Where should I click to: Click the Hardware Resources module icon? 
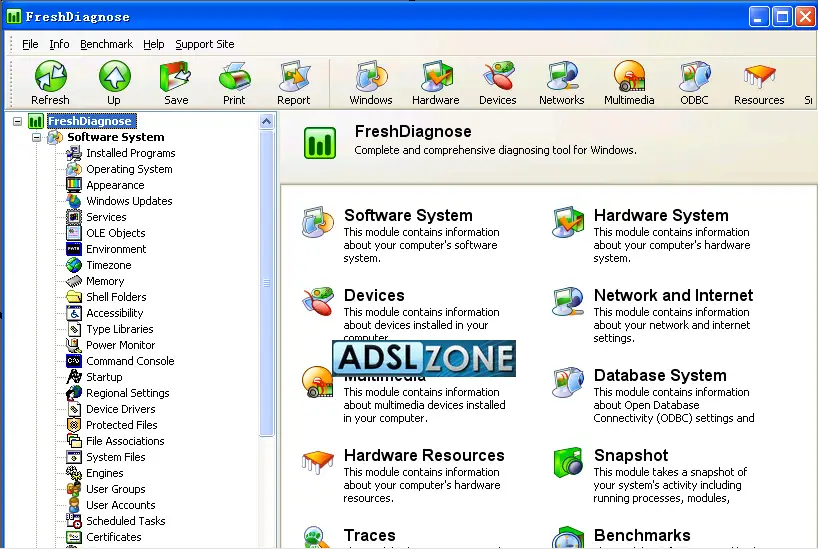click(x=318, y=462)
